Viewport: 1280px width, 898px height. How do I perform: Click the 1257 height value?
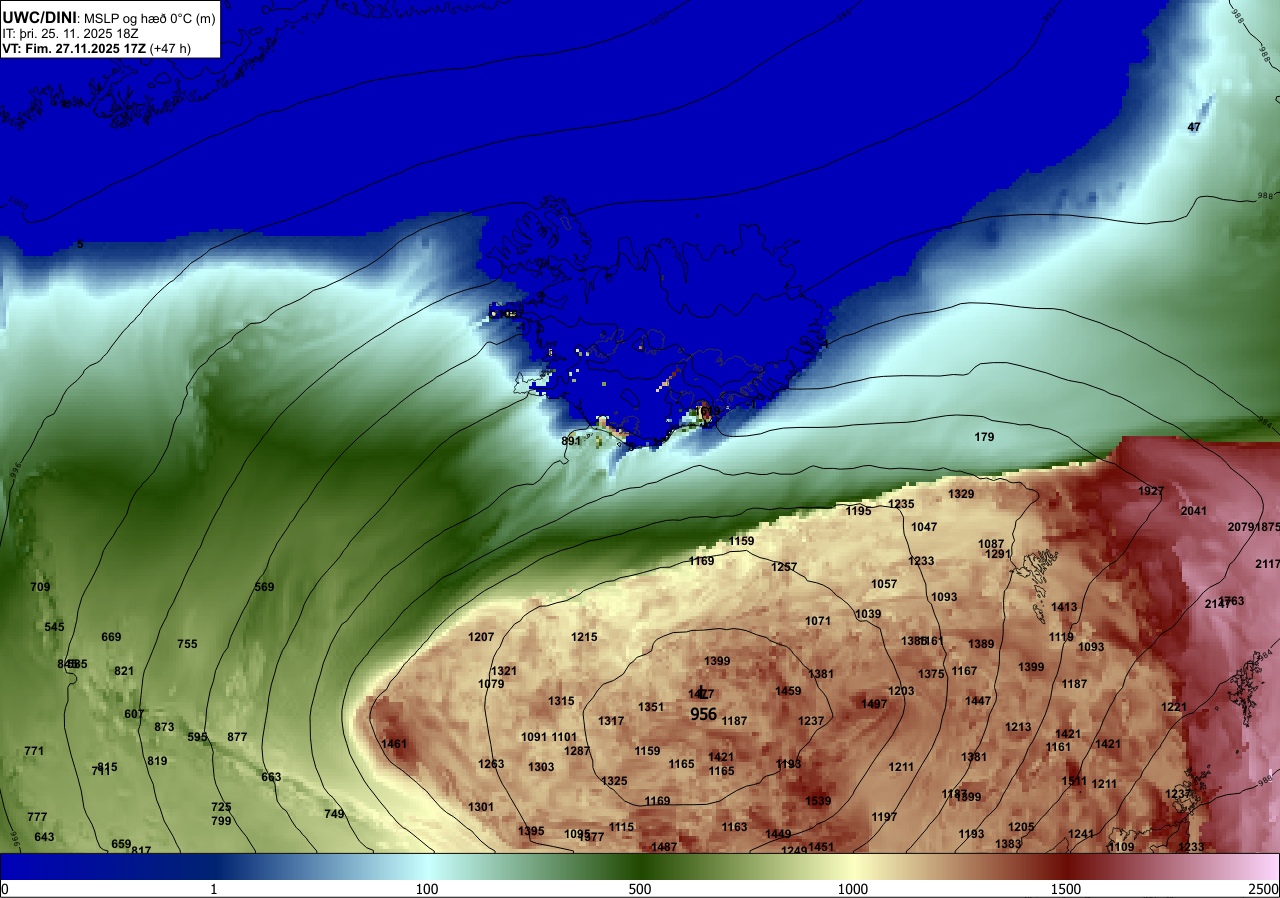784,567
